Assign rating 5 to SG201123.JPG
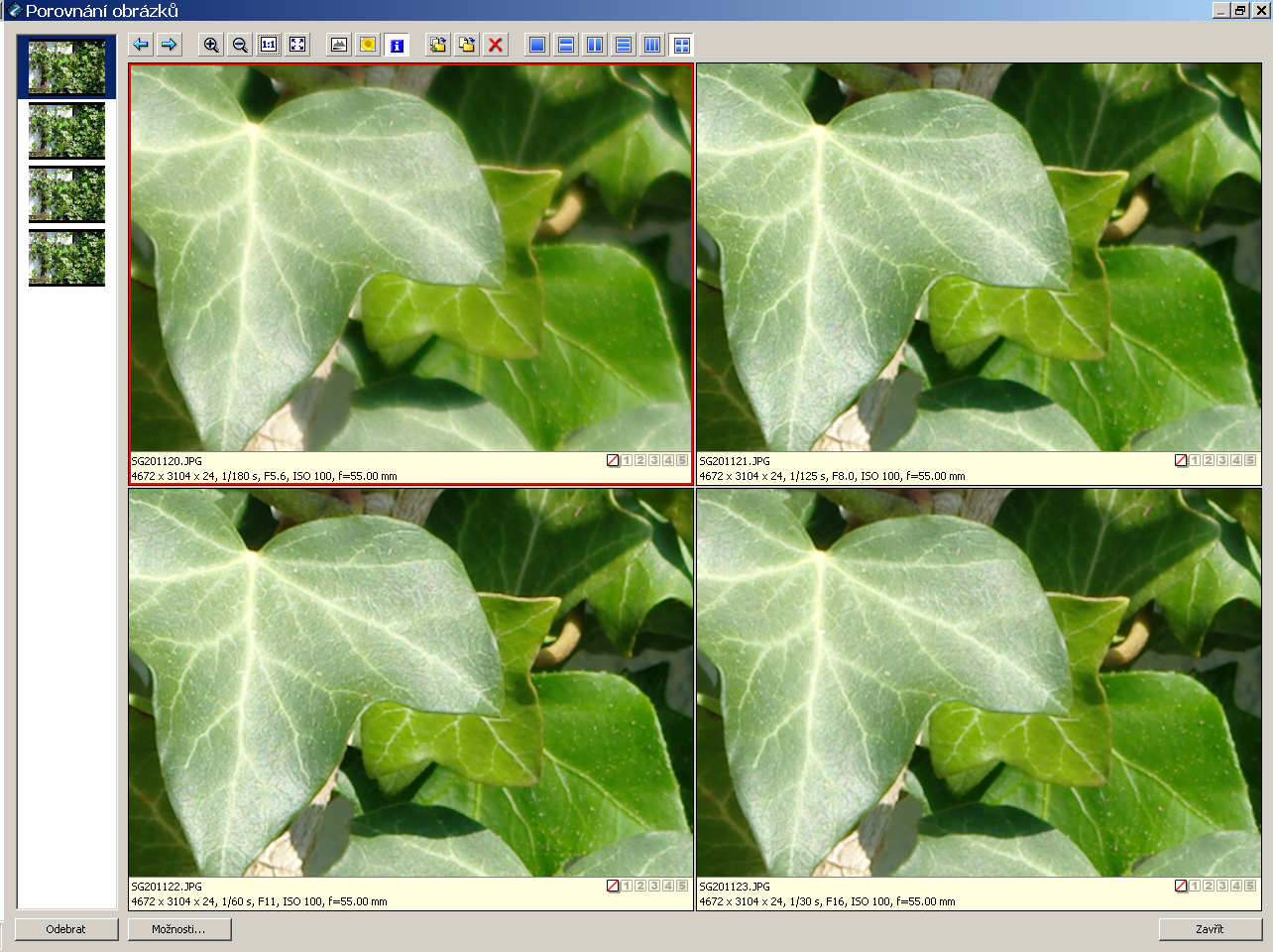Screen dimensions: 1273x952 pyautogui.click(x=1250, y=886)
